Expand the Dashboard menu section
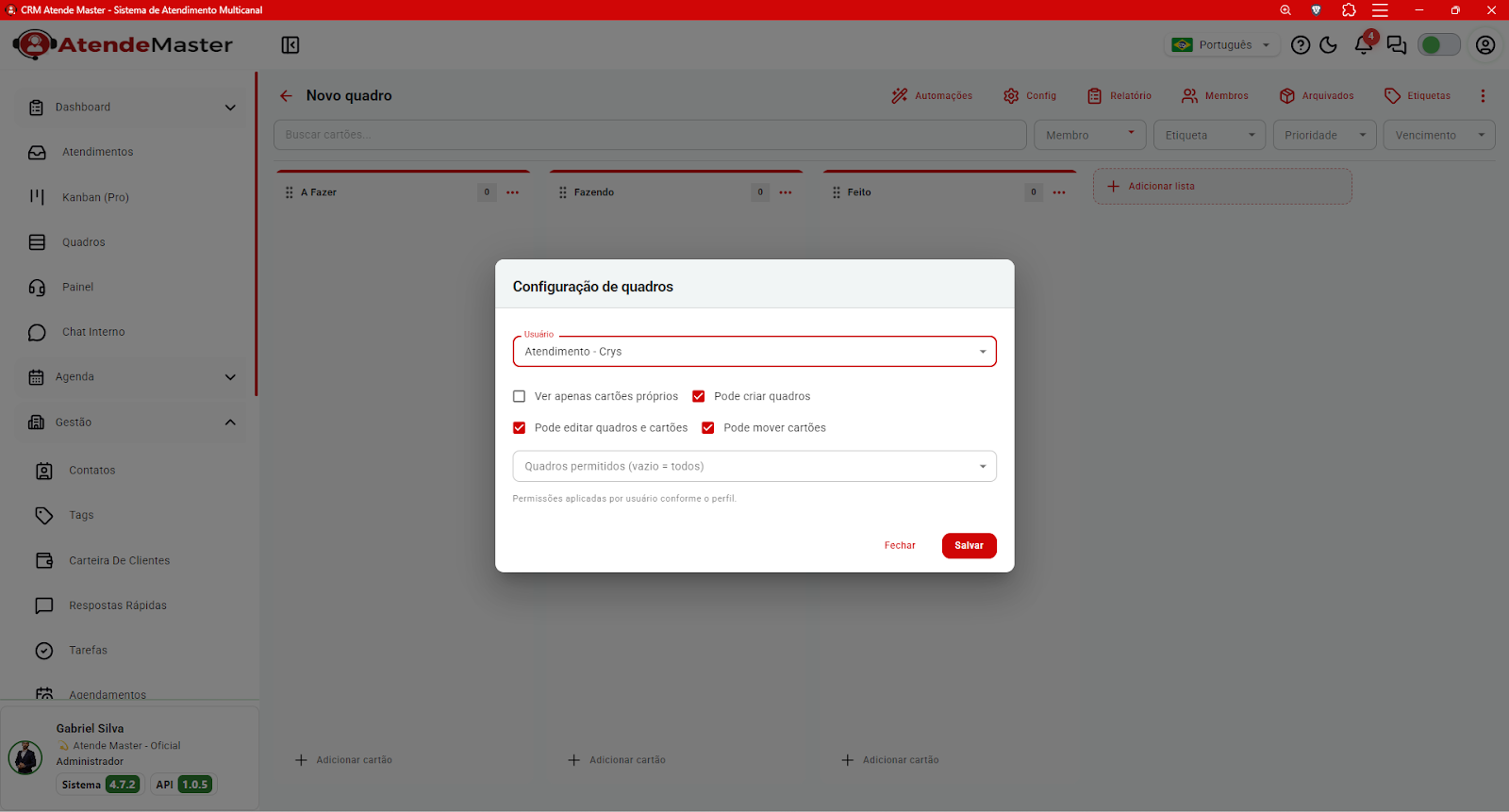The width and height of the screenshot is (1509, 812). point(132,108)
